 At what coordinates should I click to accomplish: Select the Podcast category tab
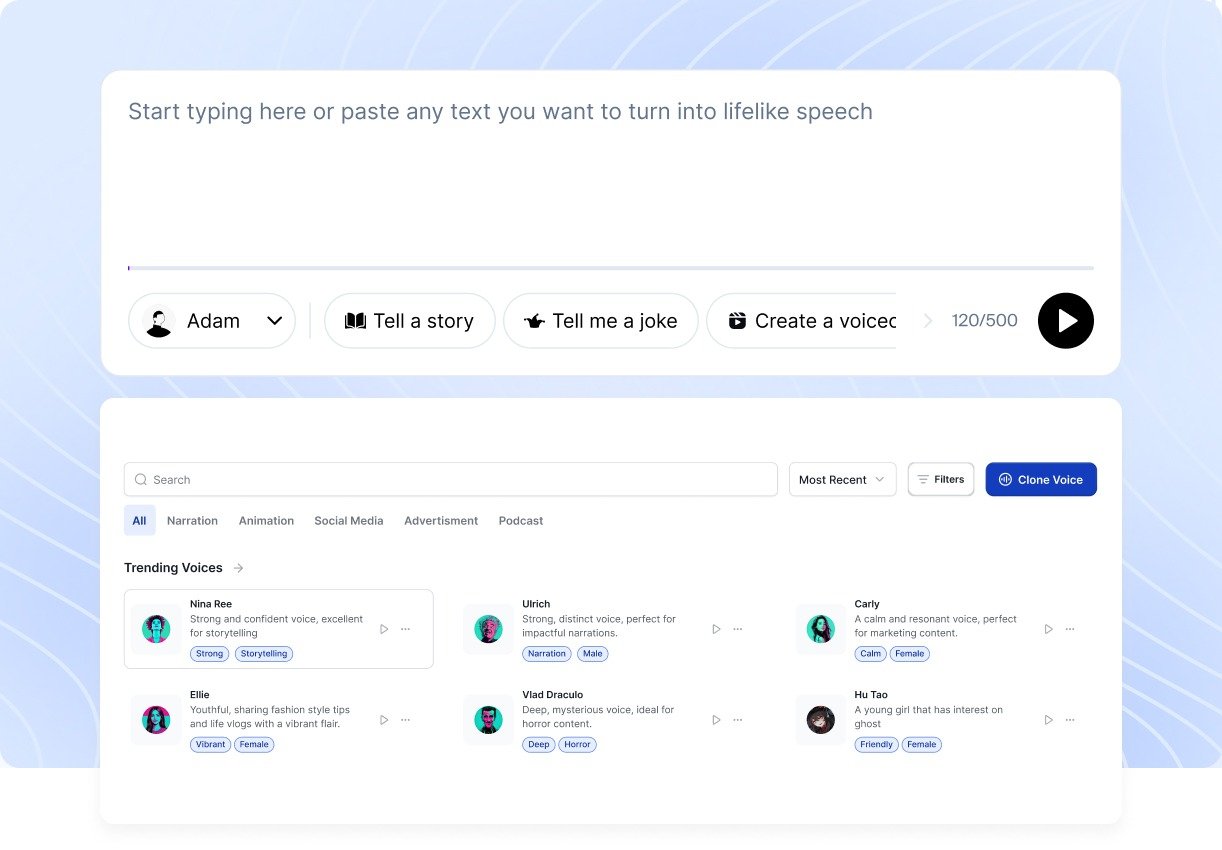(521, 521)
